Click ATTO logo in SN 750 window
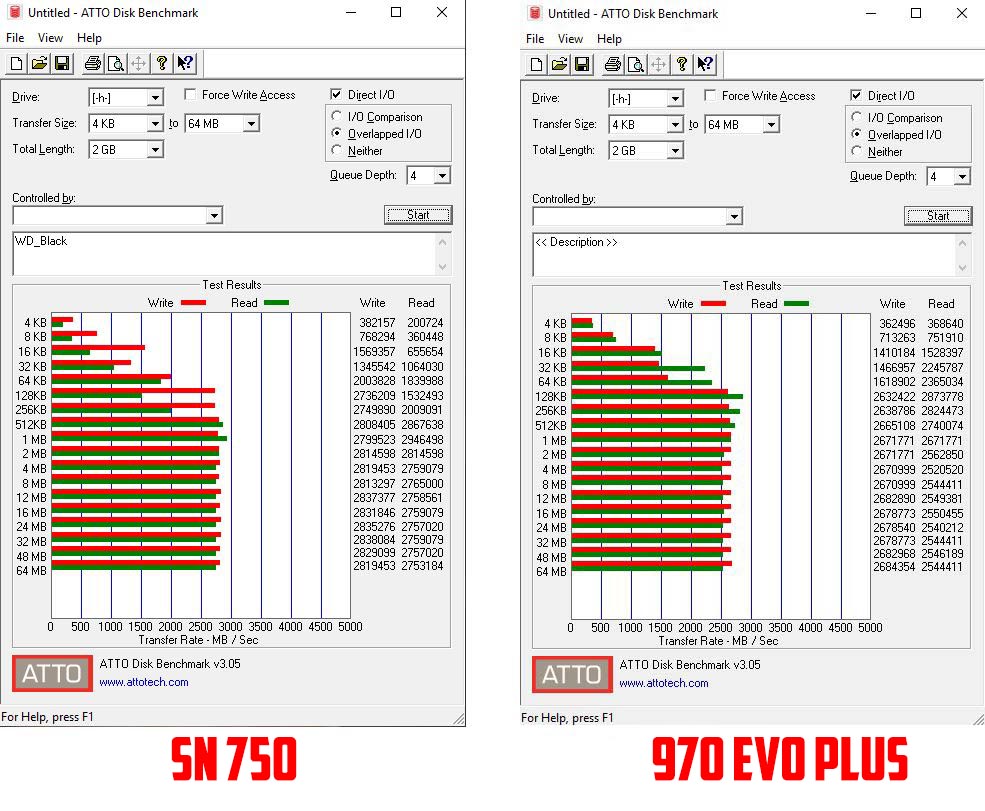 click(52, 673)
